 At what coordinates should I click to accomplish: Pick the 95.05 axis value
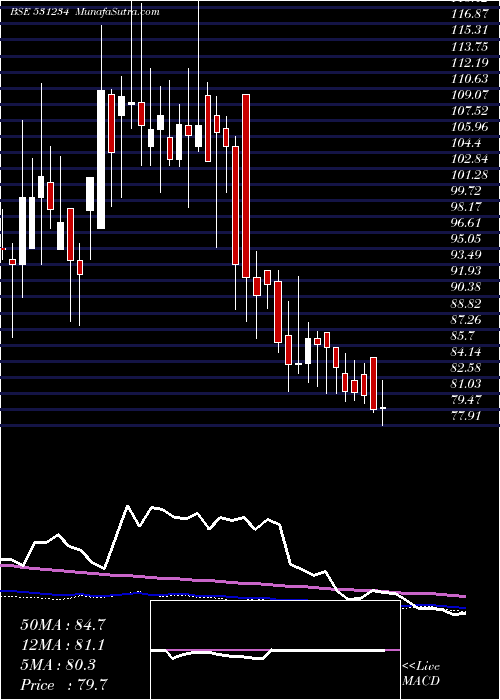tap(467, 240)
